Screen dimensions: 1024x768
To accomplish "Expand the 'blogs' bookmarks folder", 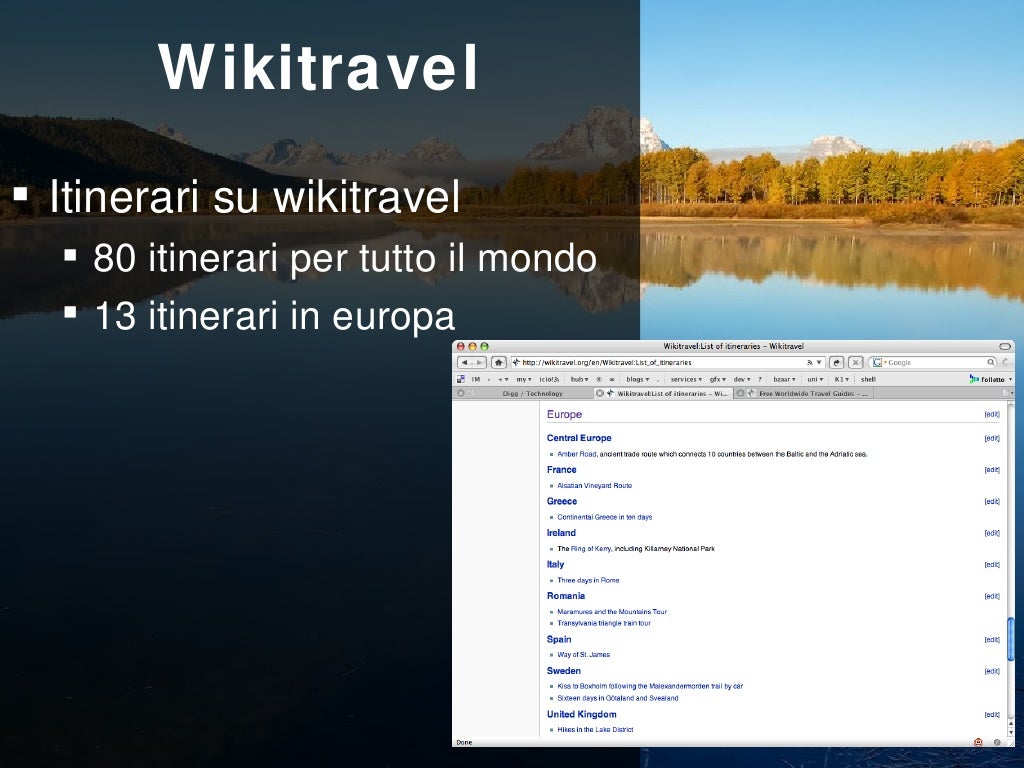I will [x=637, y=379].
